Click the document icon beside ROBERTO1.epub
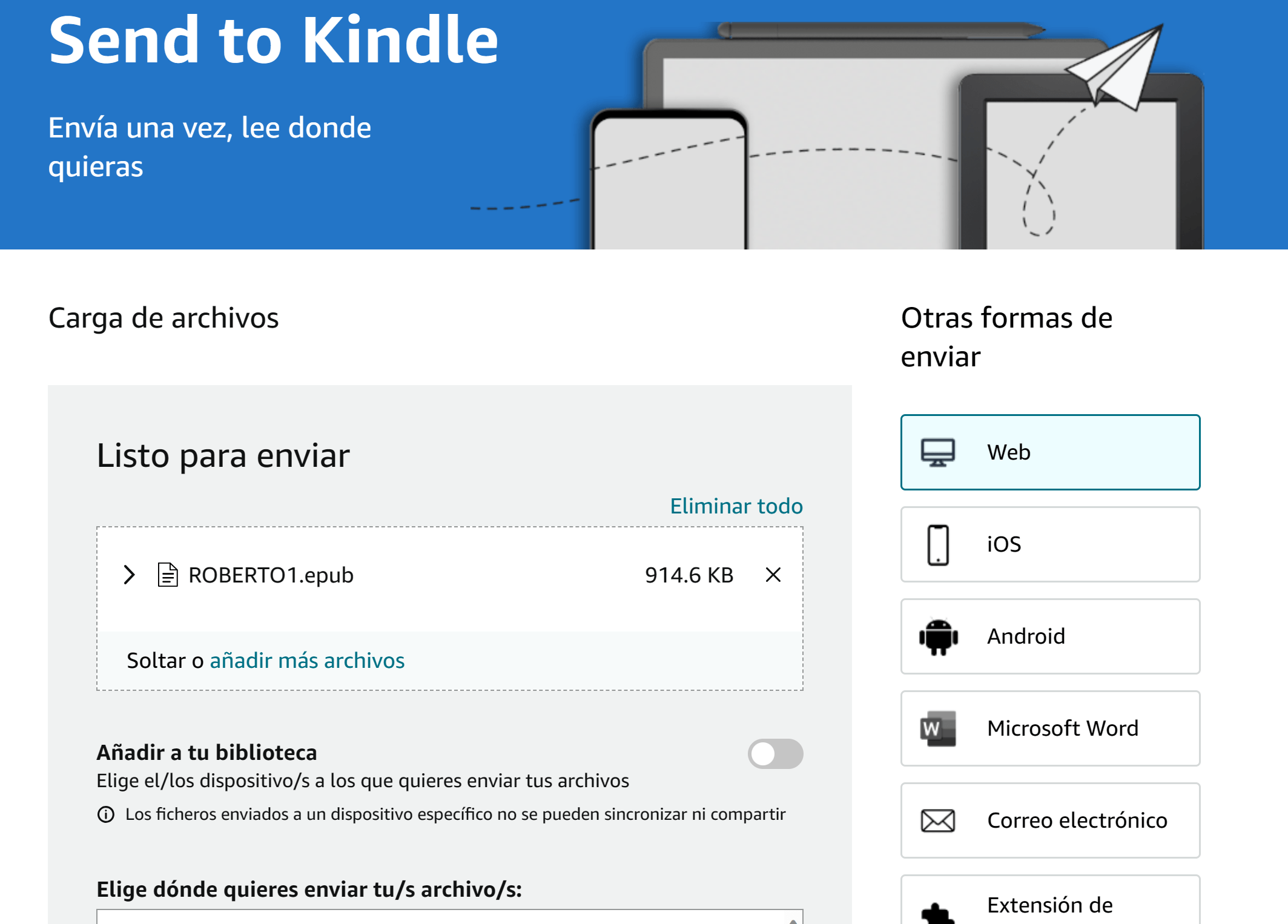The width and height of the screenshot is (1288, 924). [167, 575]
